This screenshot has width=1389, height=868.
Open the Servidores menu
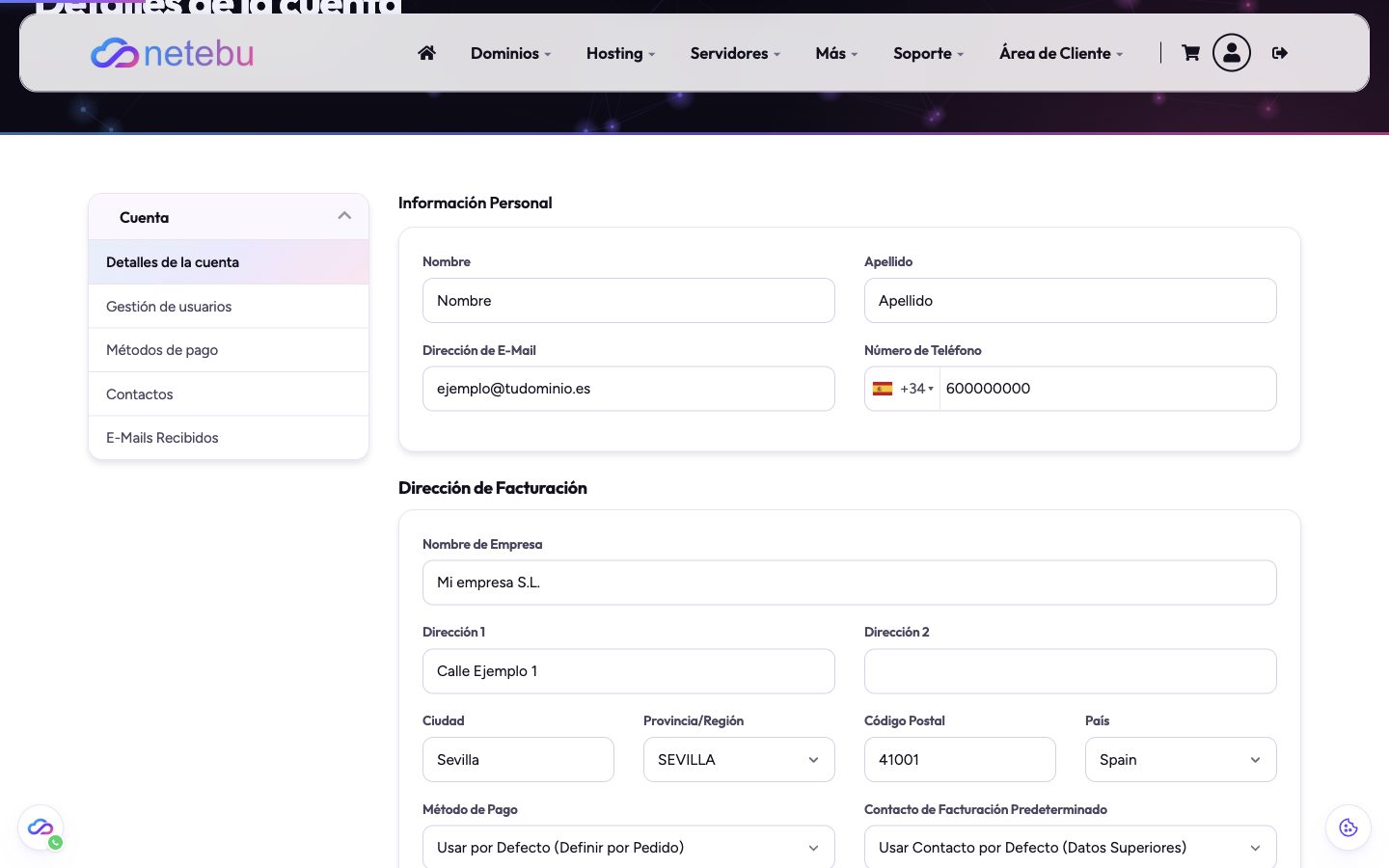pyautogui.click(x=735, y=53)
